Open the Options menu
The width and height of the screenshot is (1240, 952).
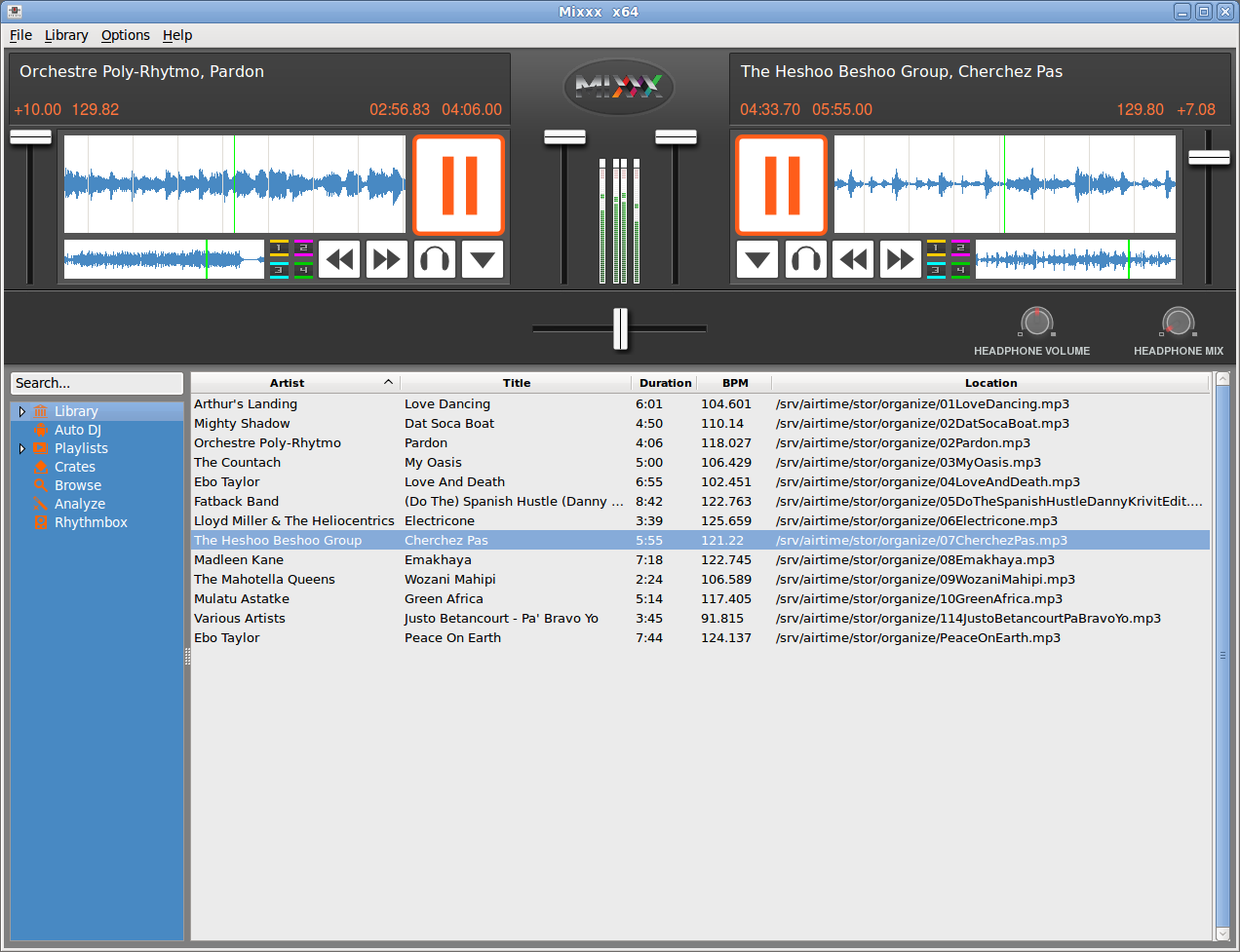click(x=126, y=35)
